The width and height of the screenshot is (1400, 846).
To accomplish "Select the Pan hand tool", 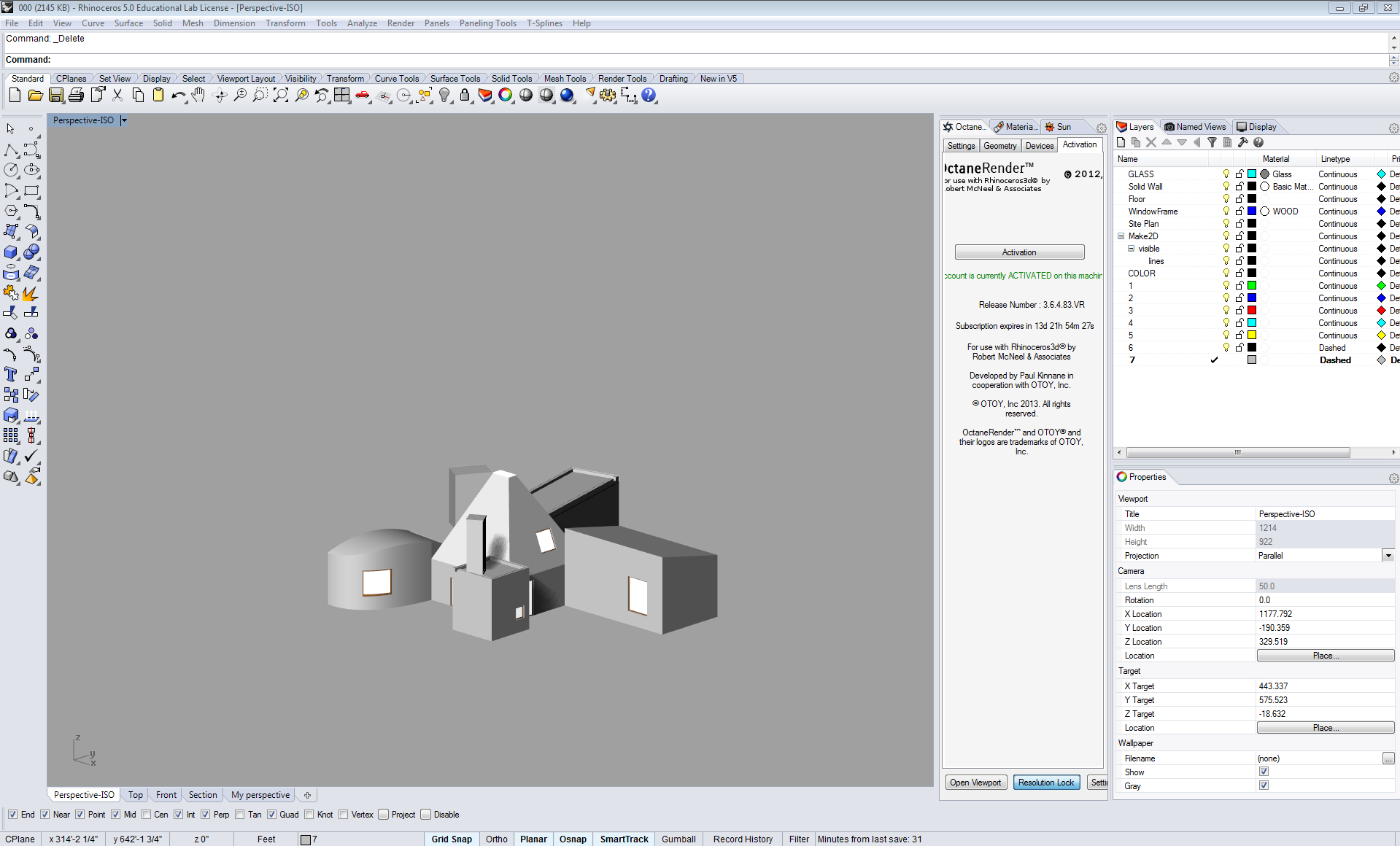I will [198, 96].
